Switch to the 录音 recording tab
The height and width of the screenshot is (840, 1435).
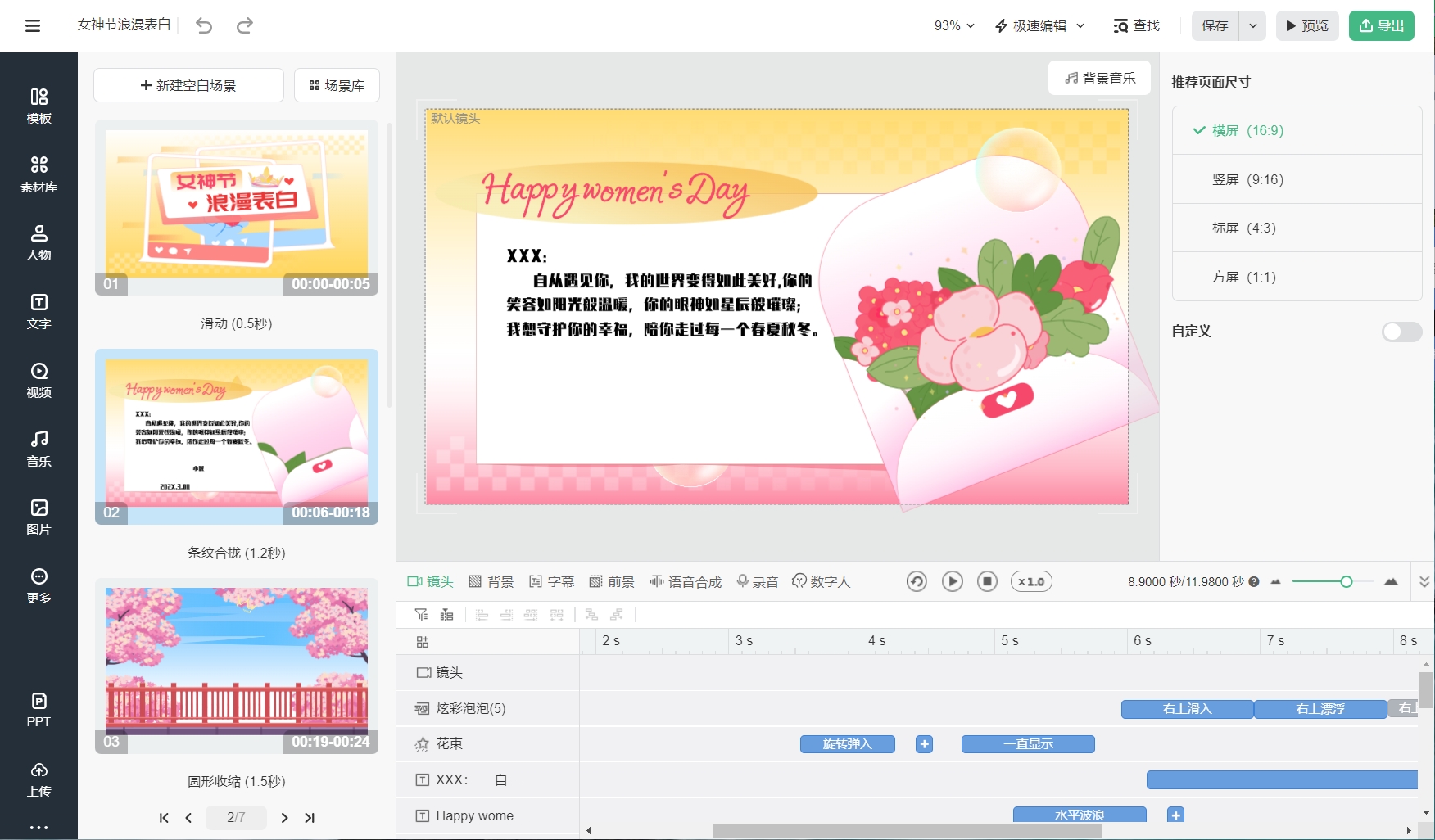pos(758,581)
